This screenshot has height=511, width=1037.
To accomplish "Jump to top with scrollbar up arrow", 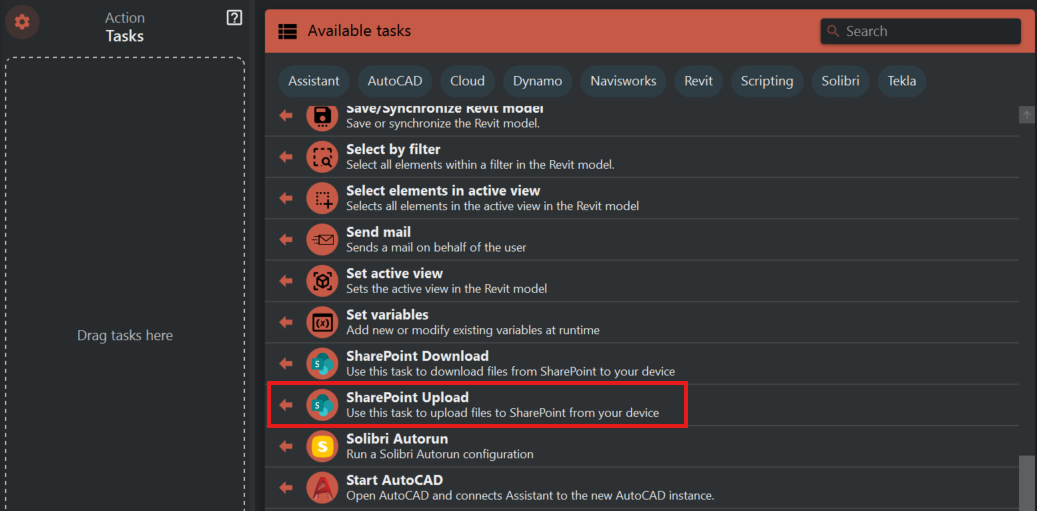I will (x=1026, y=115).
